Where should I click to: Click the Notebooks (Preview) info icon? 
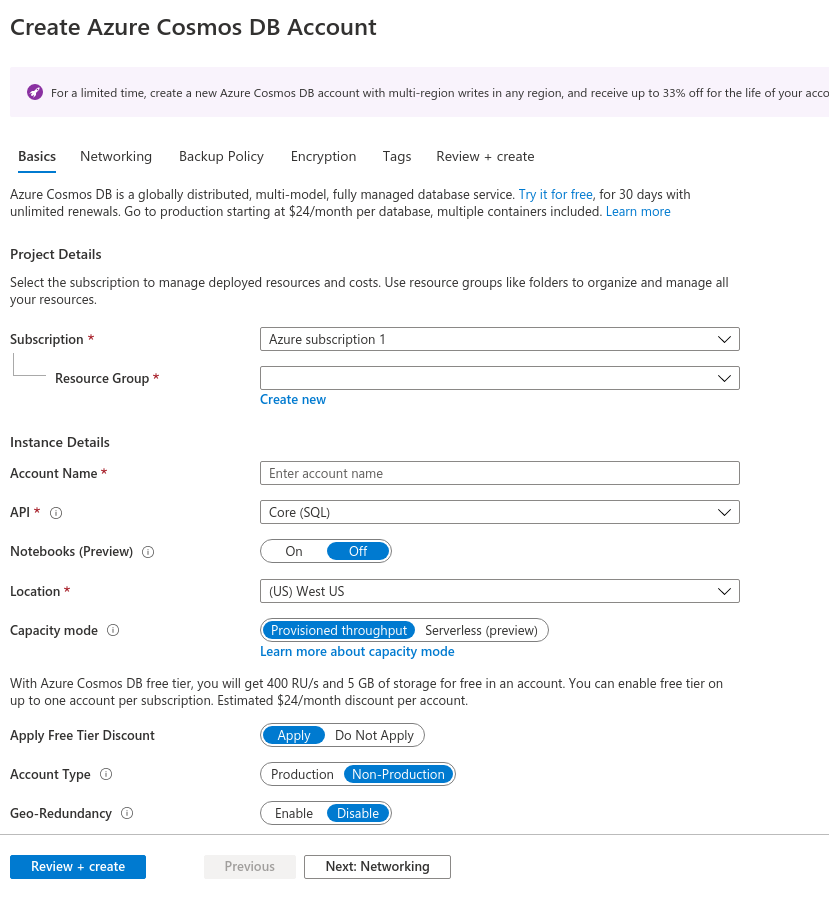148,552
